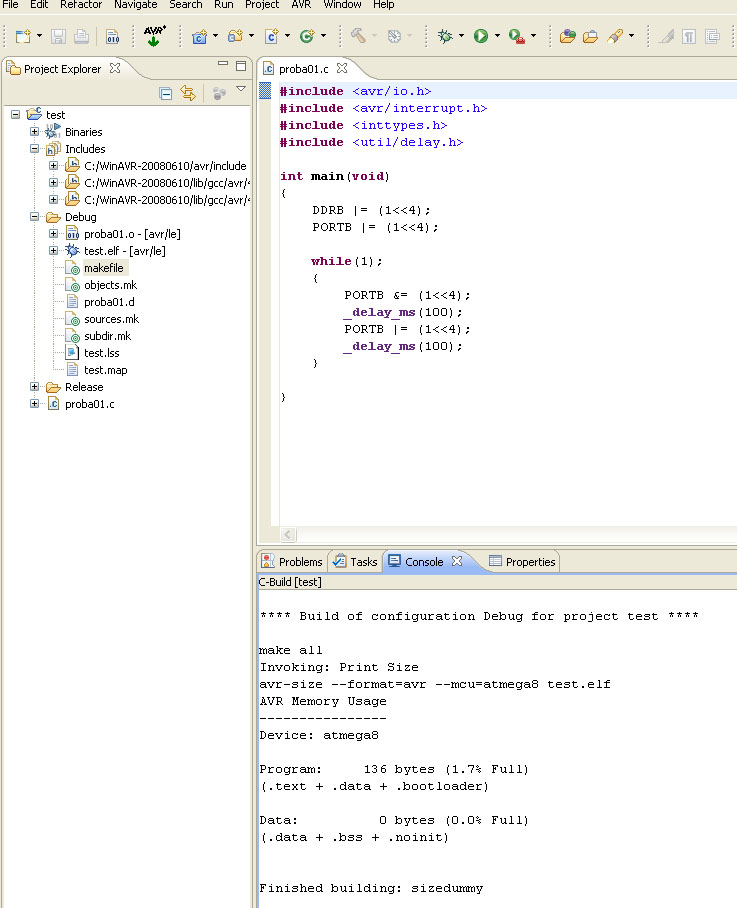Switch to the Problems tab
The image size is (737, 908).
click(300, 562)
